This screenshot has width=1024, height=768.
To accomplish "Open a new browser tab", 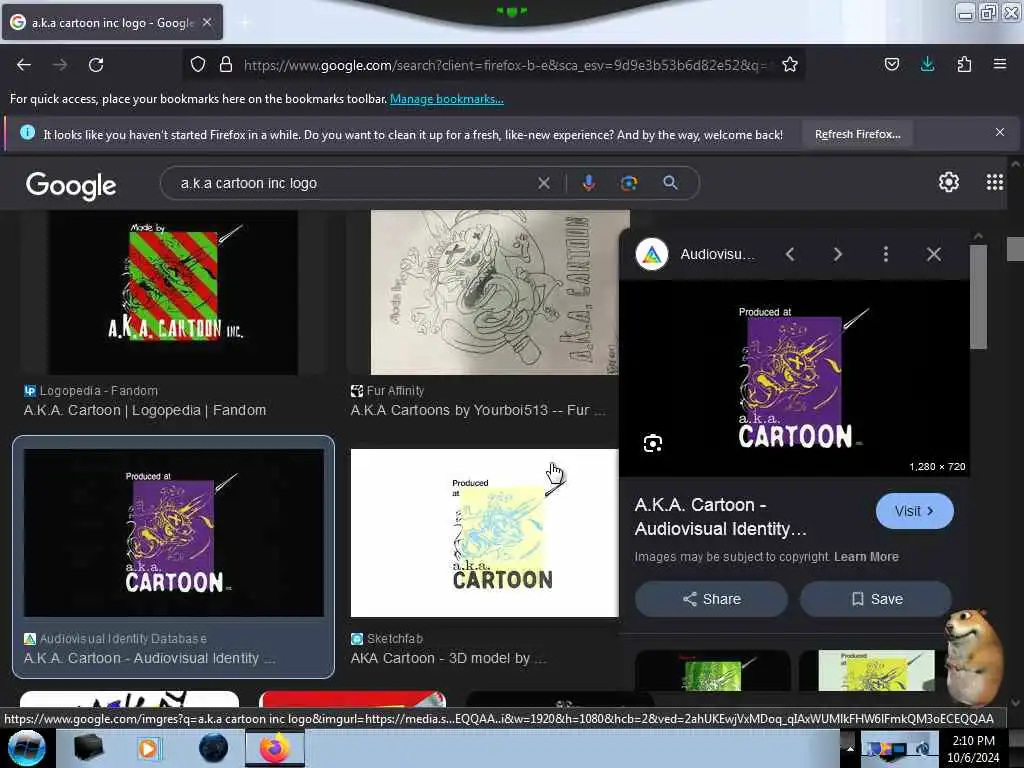I will (x=244, y=22).
